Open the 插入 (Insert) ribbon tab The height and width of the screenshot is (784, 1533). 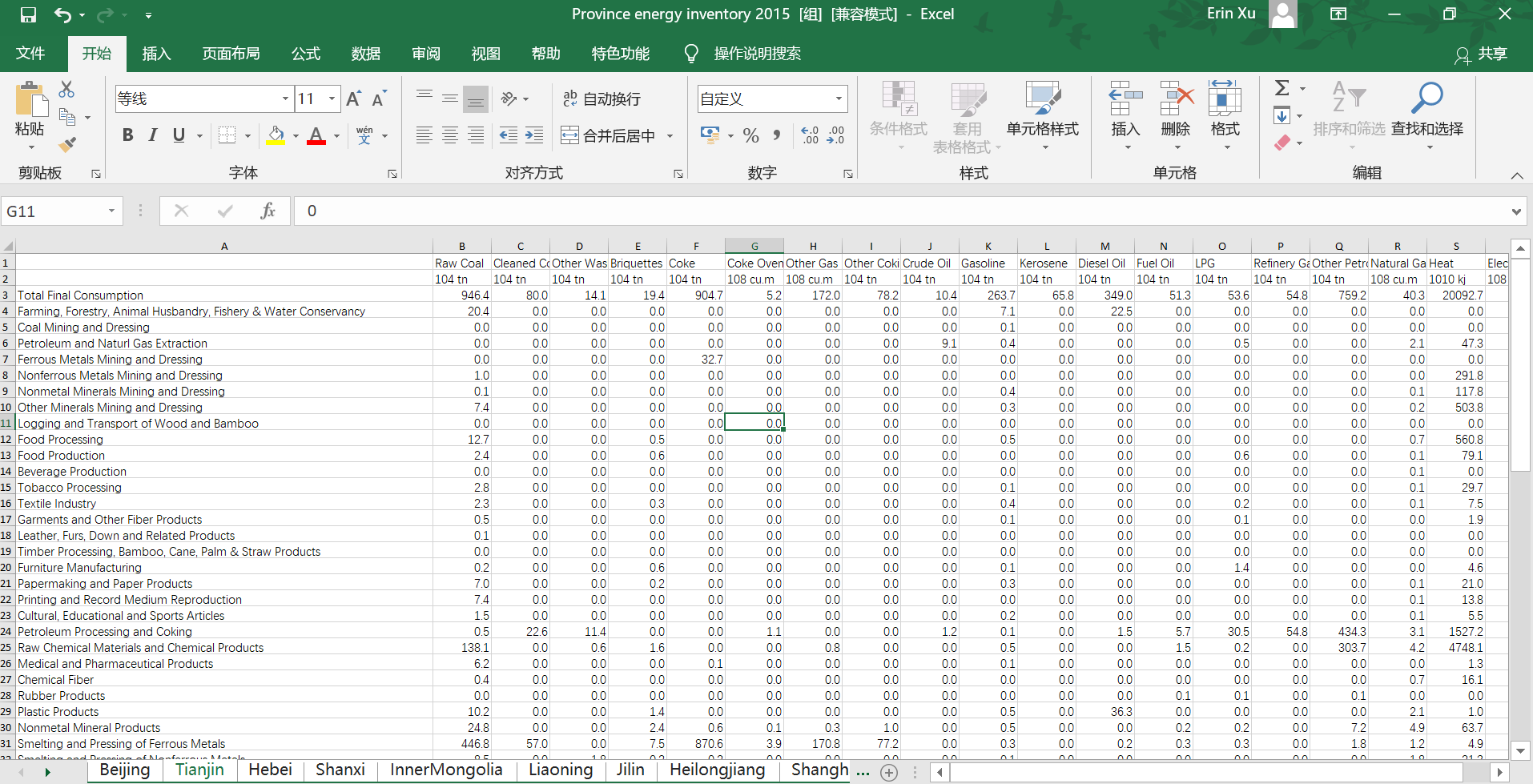tap(156, 54)
